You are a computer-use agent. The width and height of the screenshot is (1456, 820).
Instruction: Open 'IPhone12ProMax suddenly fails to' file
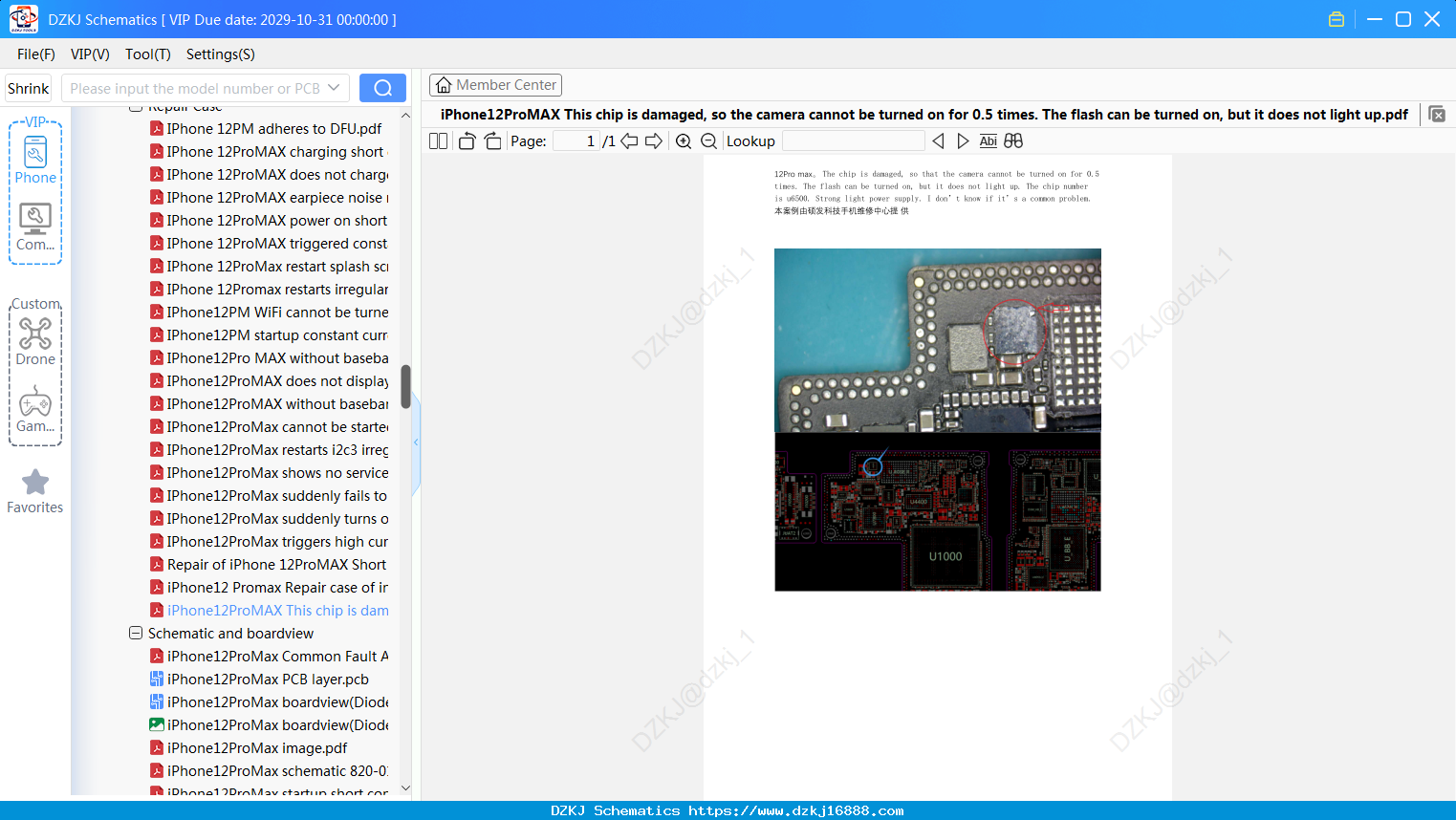point(269,496)
